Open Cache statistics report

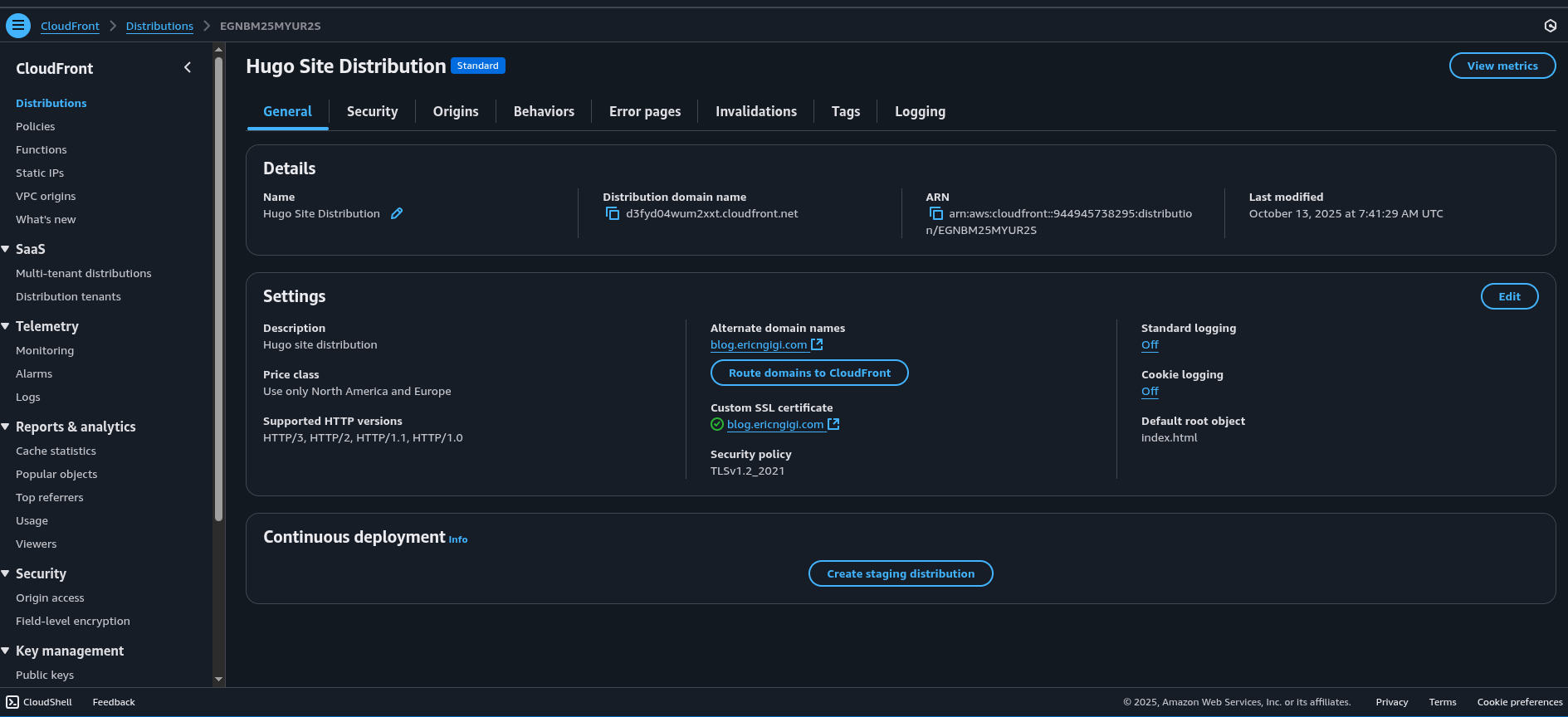click(x=56, y=451)
